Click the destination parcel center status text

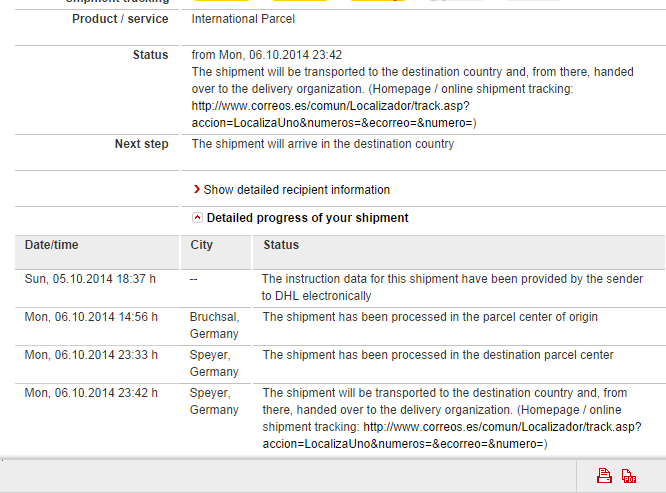coord(438,355)
